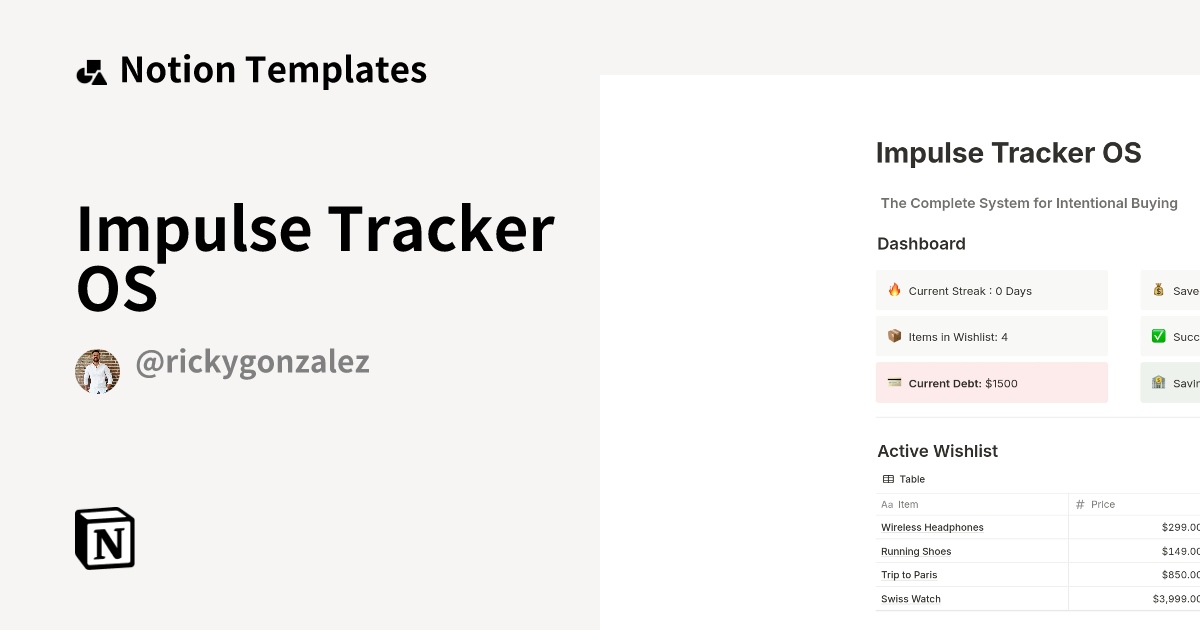Click the green checkmark icon on Success callout
Image resolution: width=1200 pixels, height=630 pixels.
tap(1159, 336)
